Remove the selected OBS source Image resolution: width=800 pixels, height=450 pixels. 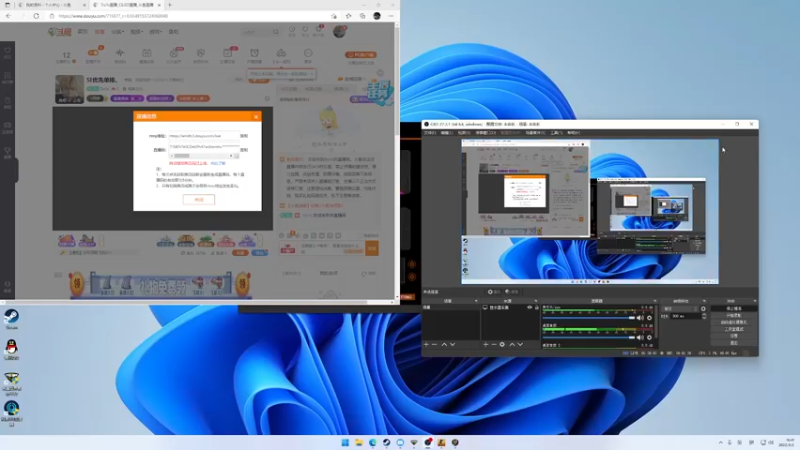pyautogui.click(x=494, y=344)
